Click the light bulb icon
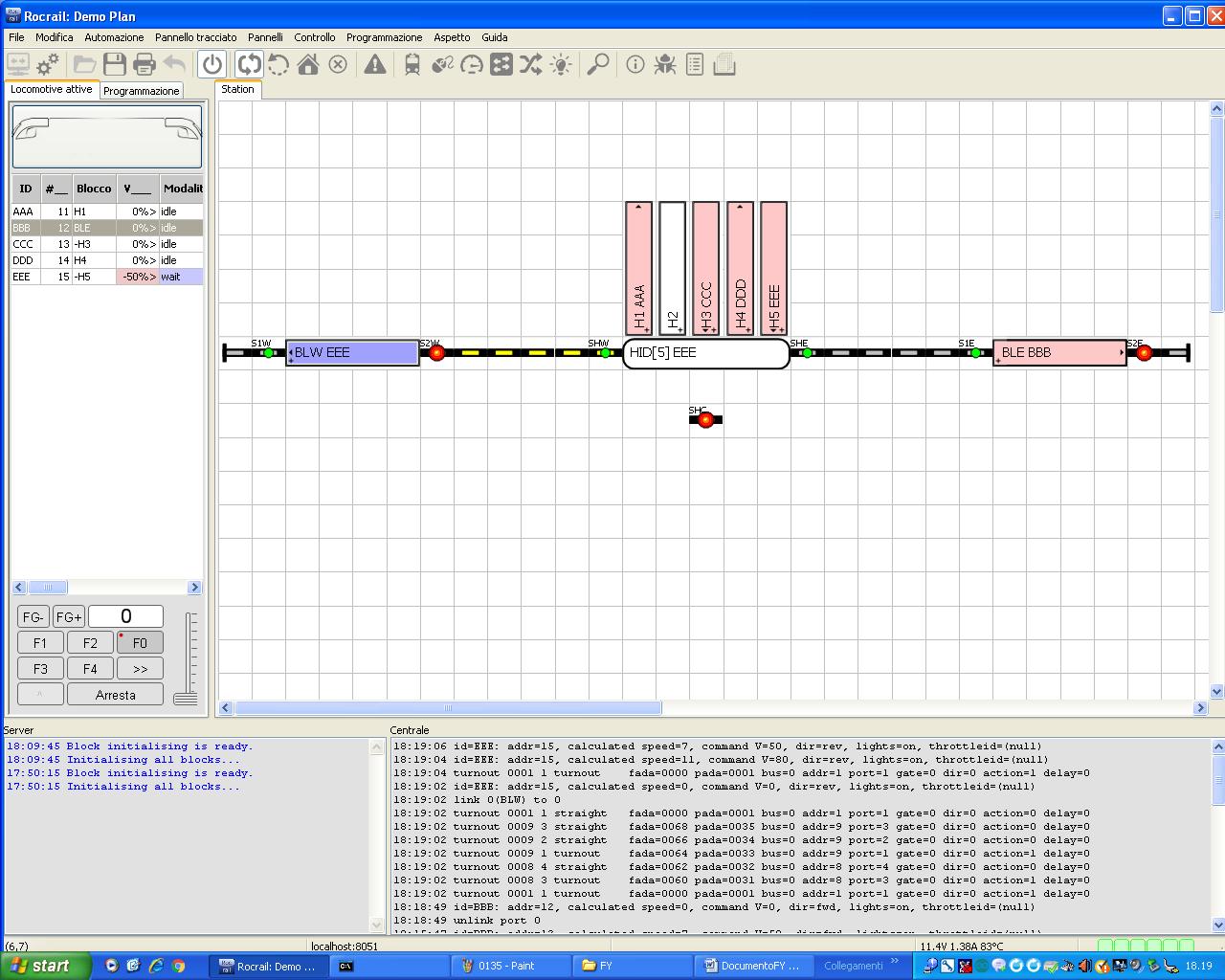1225x980 pixels. coord(561,65)
